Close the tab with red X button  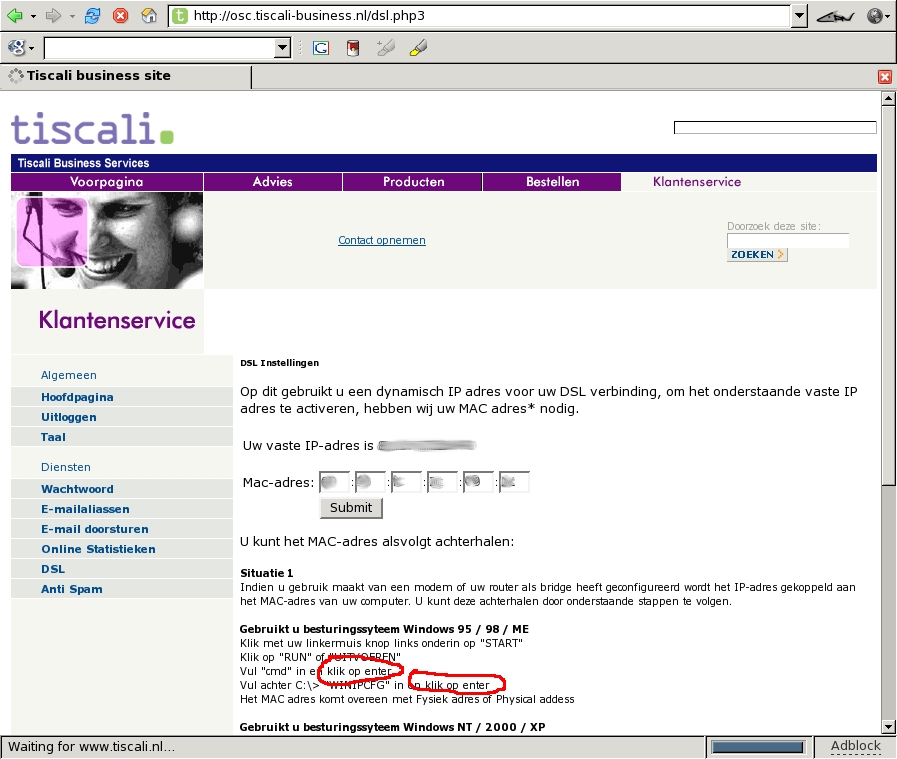coord(885,77)
